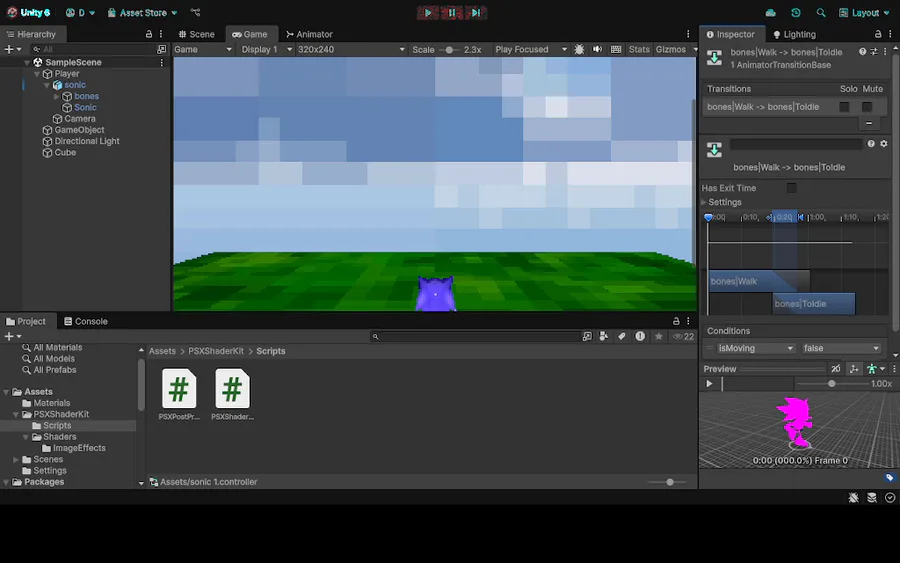Screen dimensions: 900x563
Task: Toggle the frame debugger bug icon
Action: 579,49
